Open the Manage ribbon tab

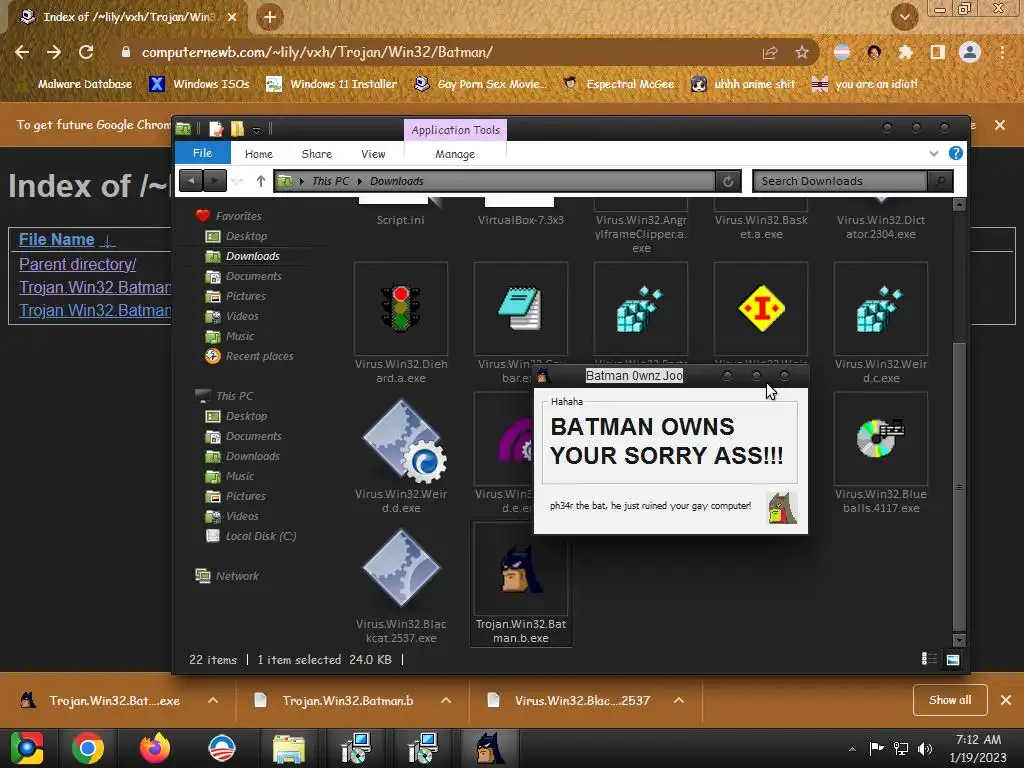pos(455,154)
